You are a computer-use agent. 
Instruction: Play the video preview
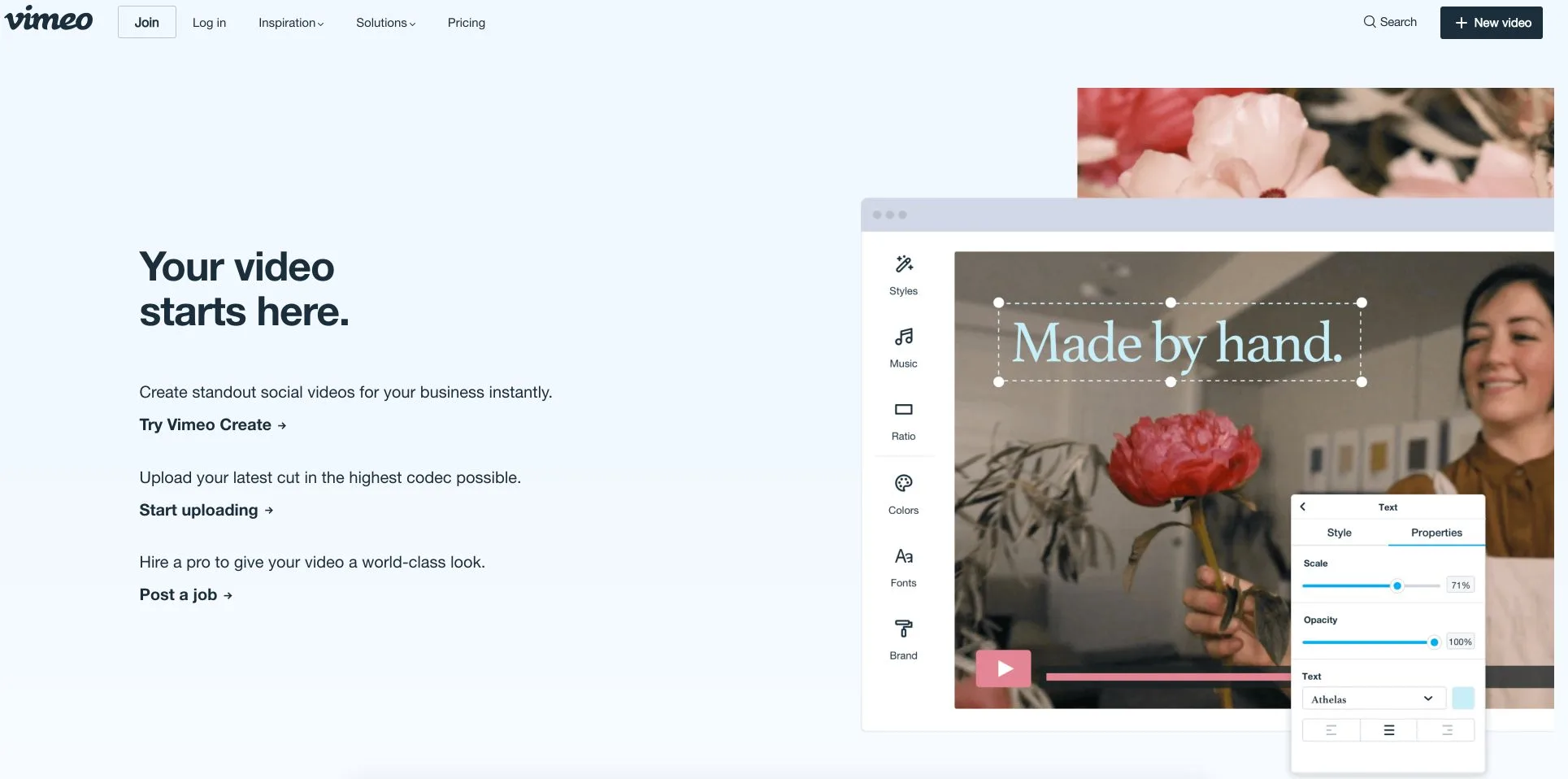(1004, 668)
